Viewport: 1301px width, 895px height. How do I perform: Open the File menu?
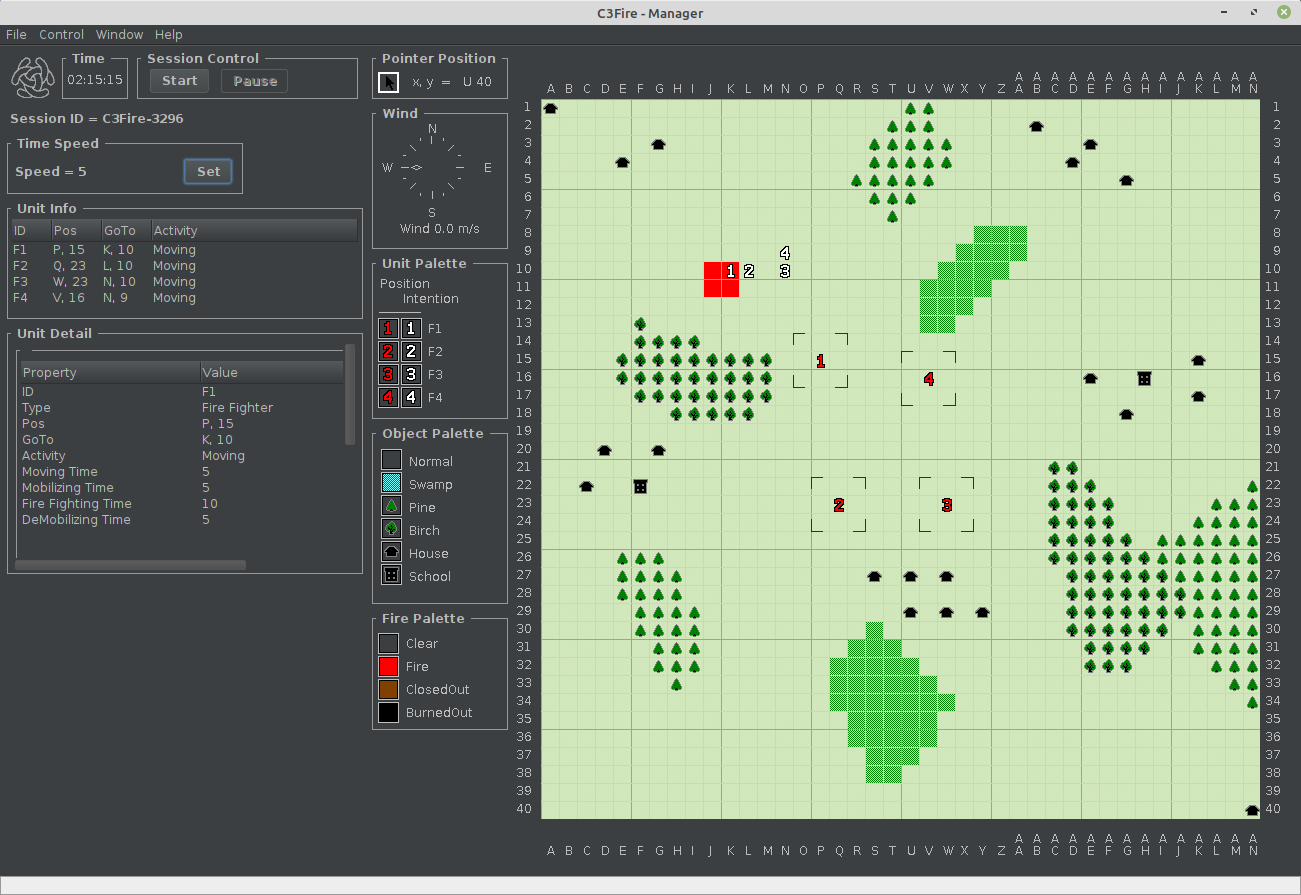point(16,34)
